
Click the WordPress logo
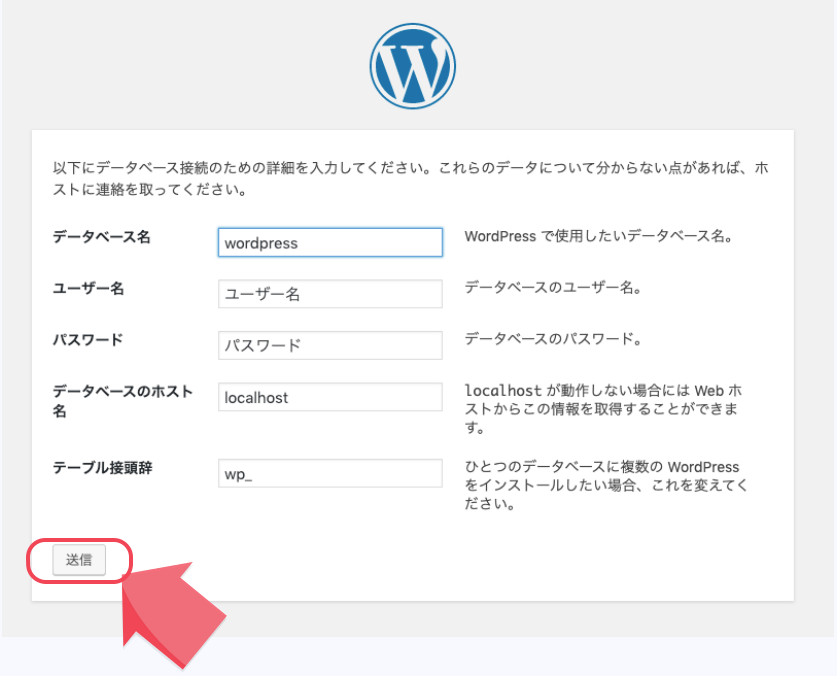413,66
